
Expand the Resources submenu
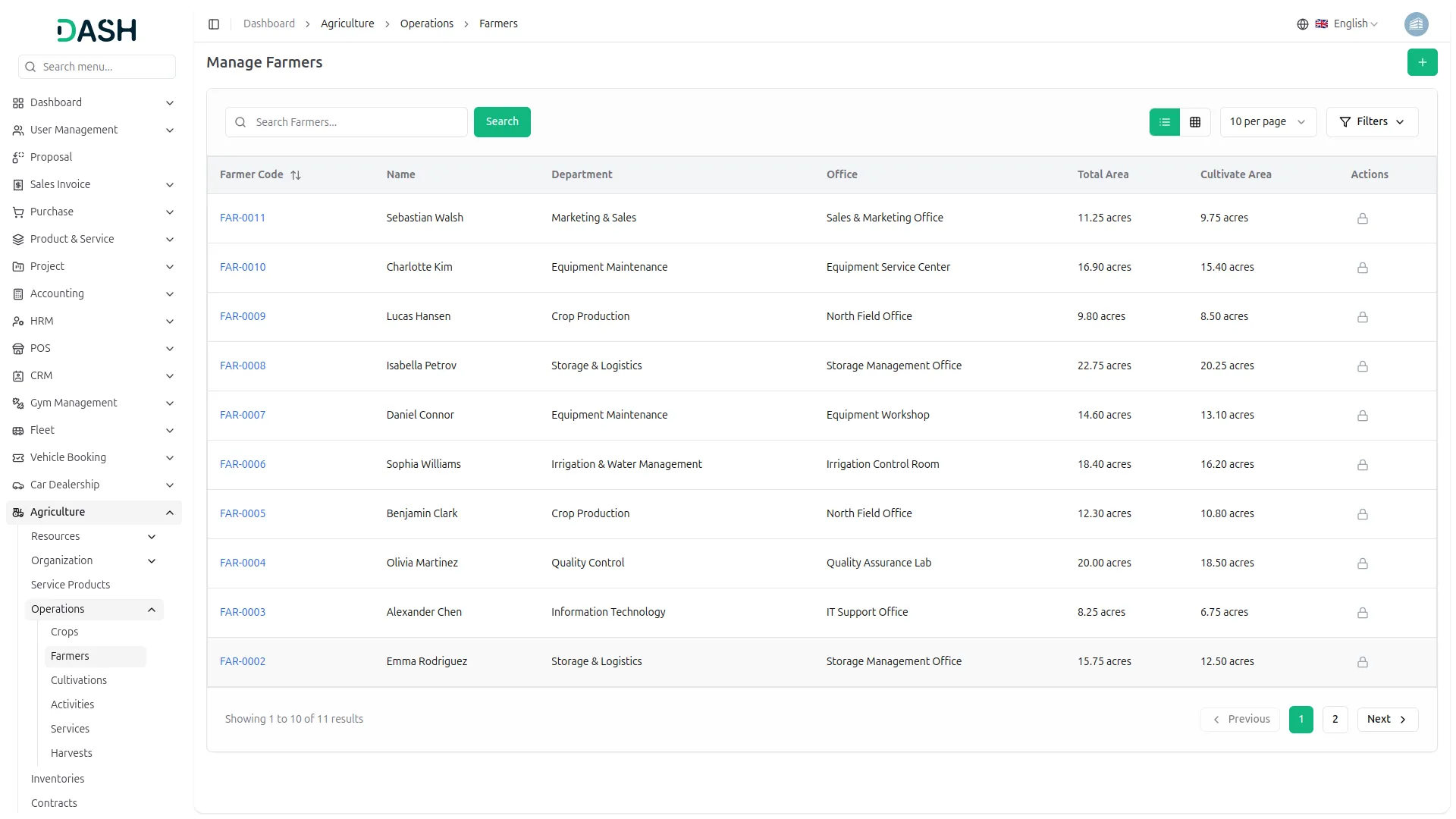click(151, 537)
